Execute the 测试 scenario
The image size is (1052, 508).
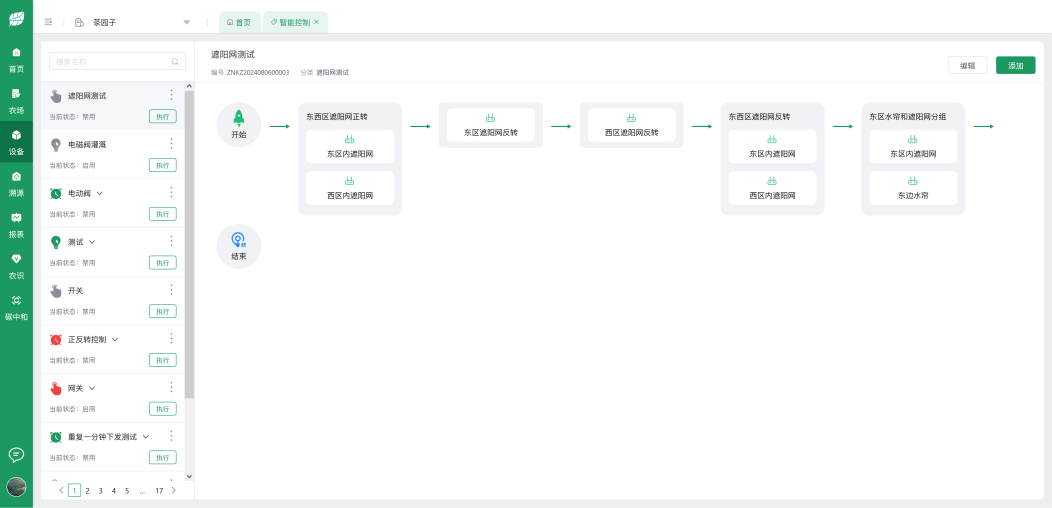(x=162, y=262)
